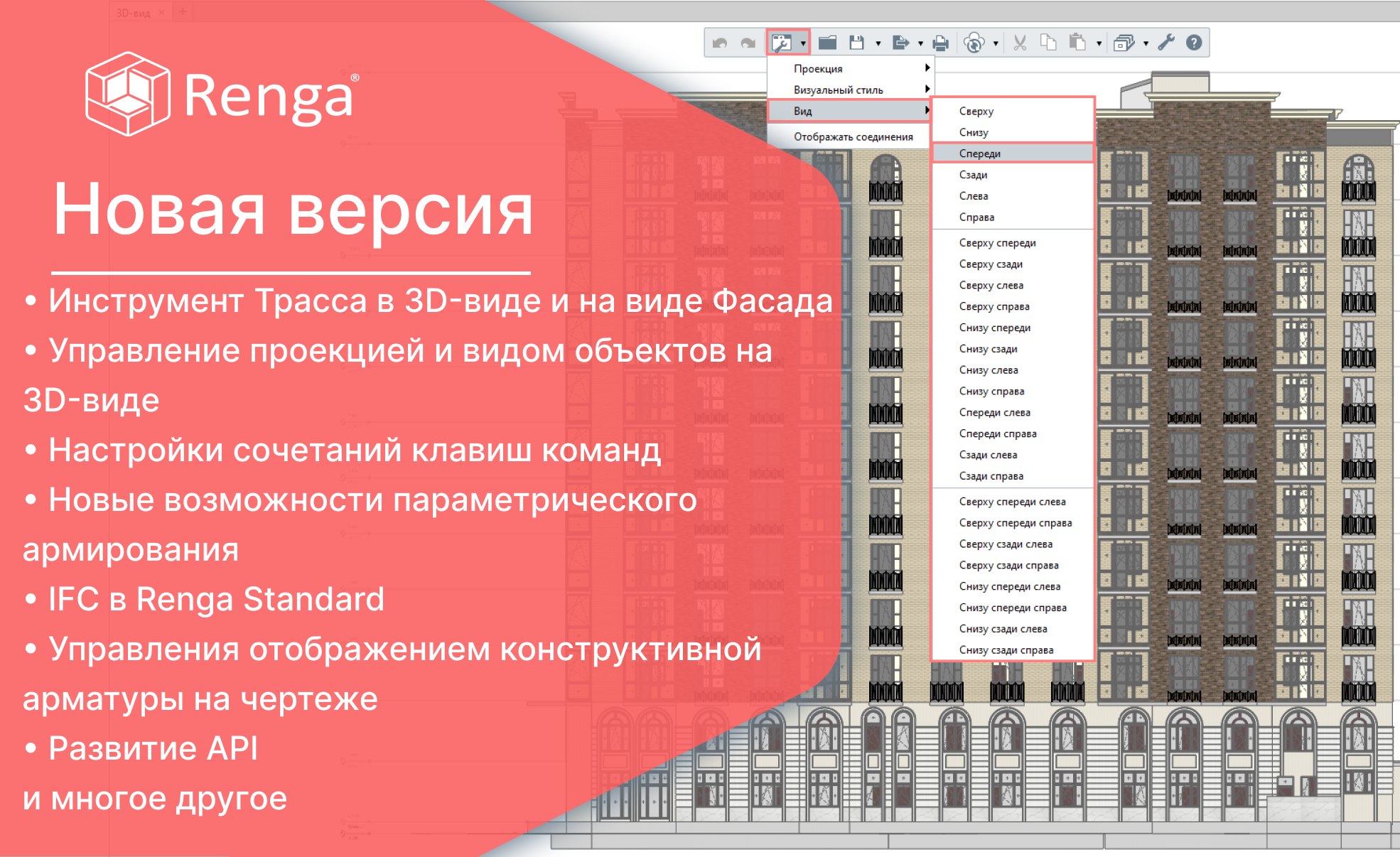Close the 3D-вид tab
1400x857 pixels.
(x=161, y=12)
